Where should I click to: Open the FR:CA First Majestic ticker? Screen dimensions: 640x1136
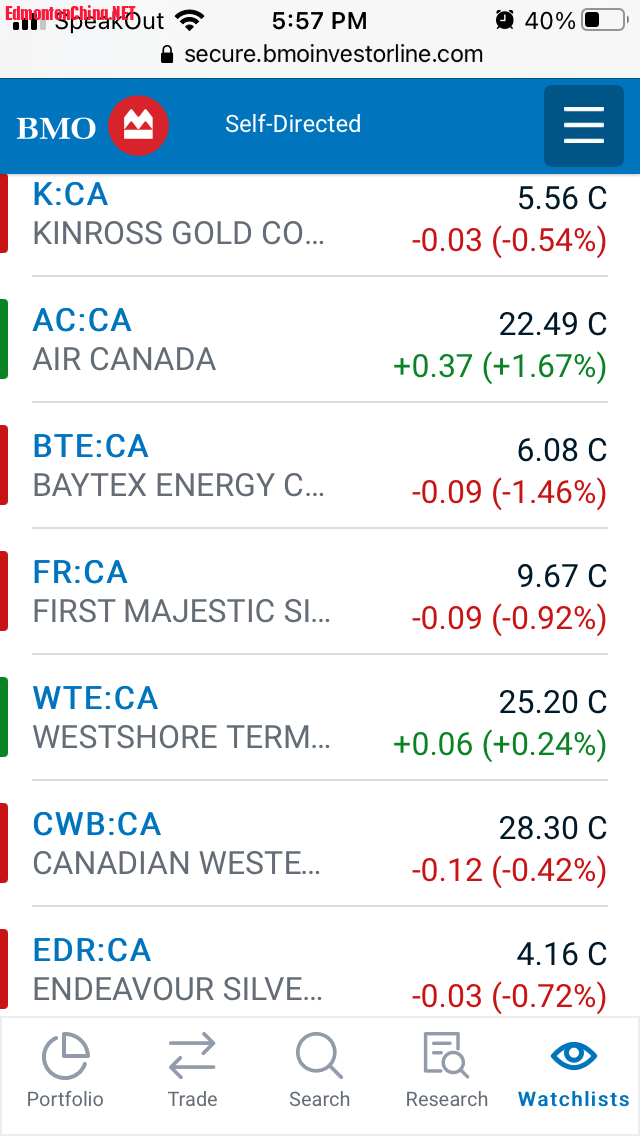[x=80, y=572]
